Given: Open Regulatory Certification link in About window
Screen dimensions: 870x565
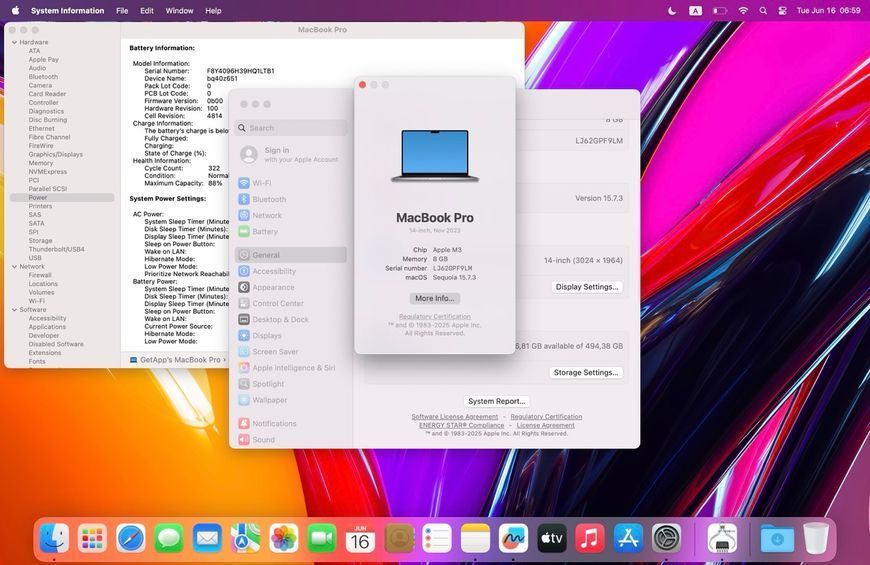Looking at the screenshot, I should pos(434,316).
